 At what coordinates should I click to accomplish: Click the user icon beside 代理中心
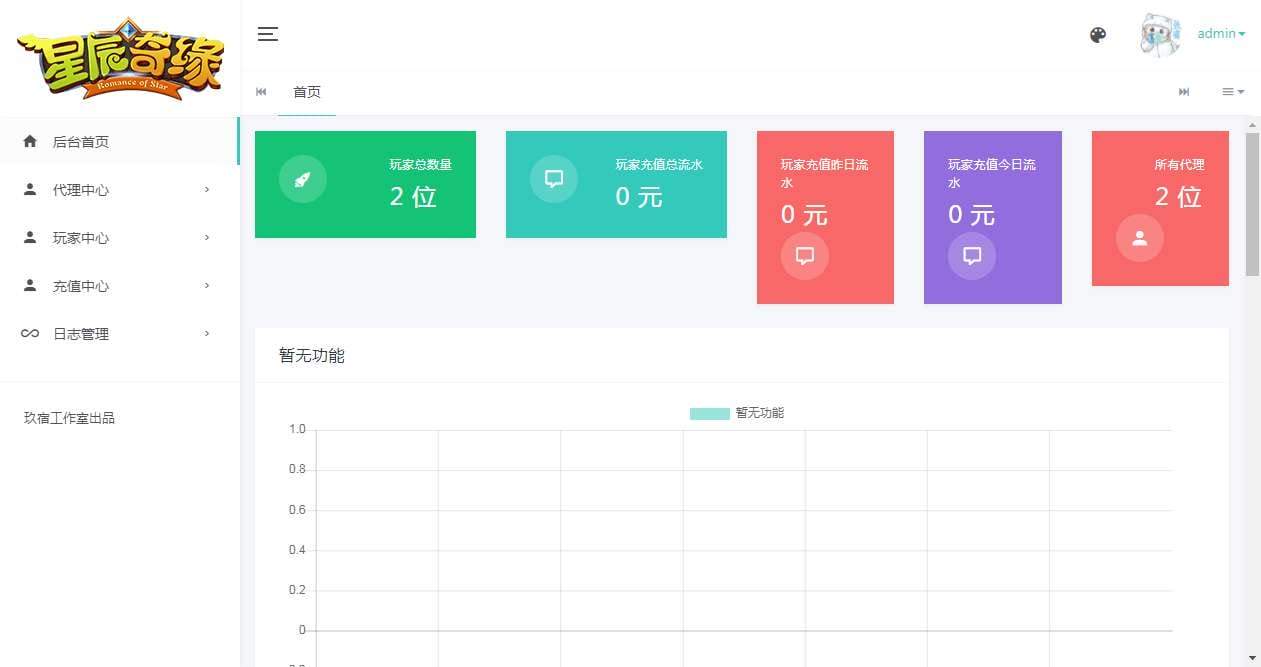30,189
